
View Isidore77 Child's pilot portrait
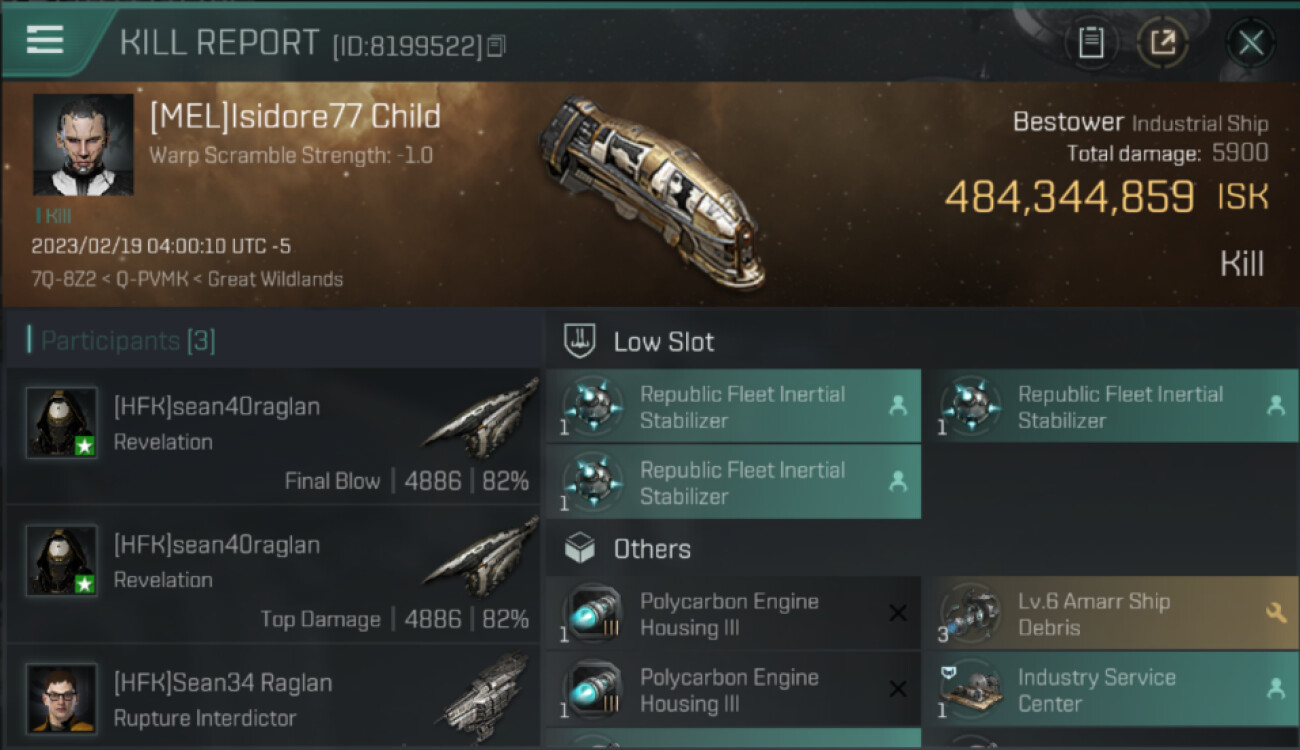[83, 144]
